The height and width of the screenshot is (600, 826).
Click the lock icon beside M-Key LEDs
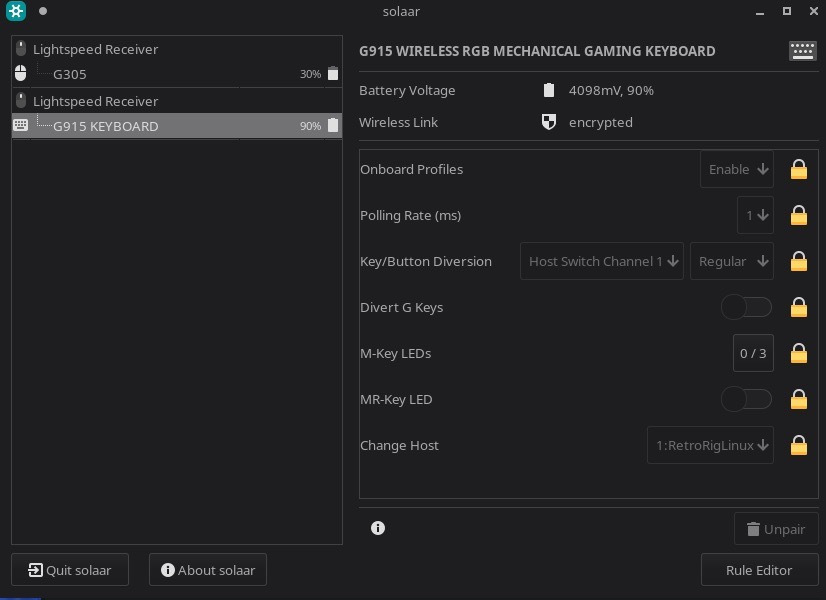798,353
